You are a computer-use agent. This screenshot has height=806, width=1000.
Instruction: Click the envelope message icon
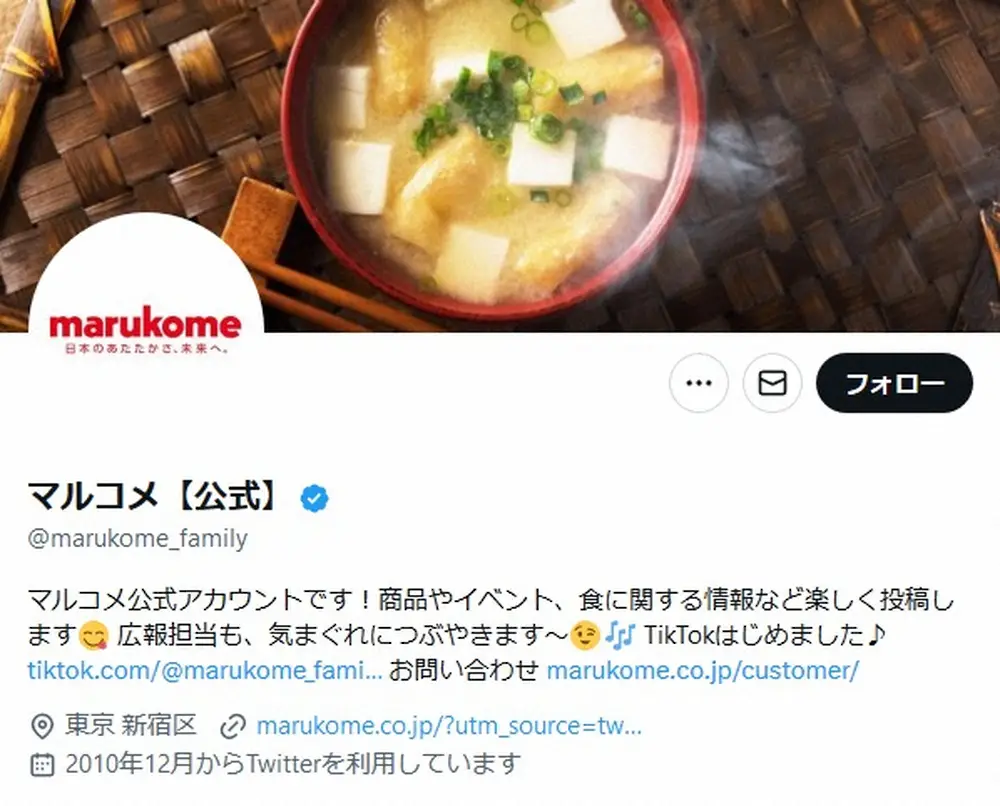tap(772, 383)
